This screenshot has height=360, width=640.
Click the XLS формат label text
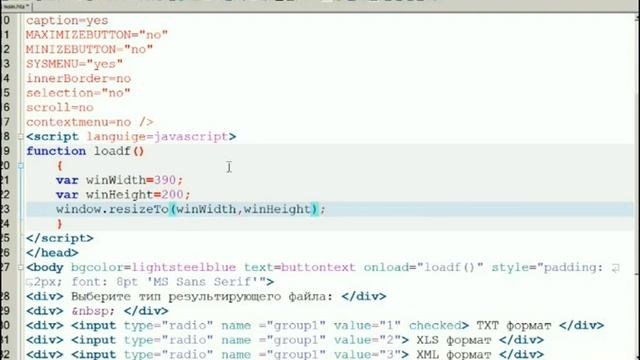[453, 340]
